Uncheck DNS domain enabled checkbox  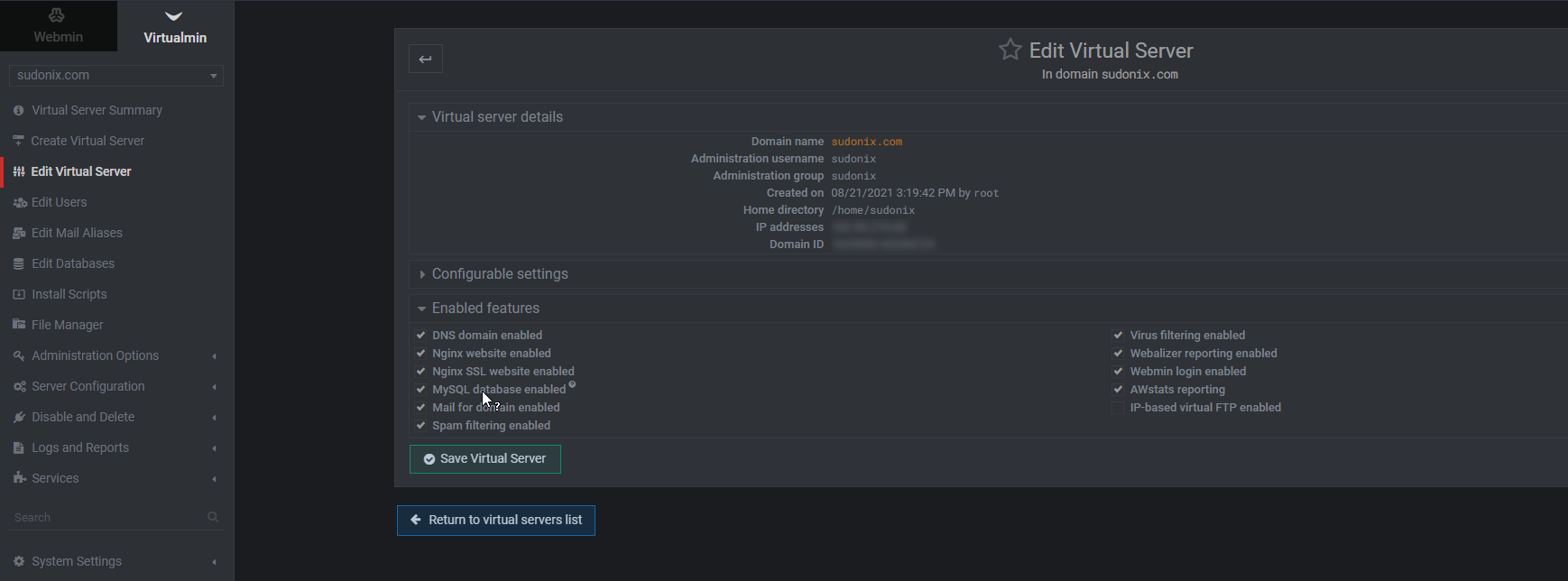click(x=420, y=336)
